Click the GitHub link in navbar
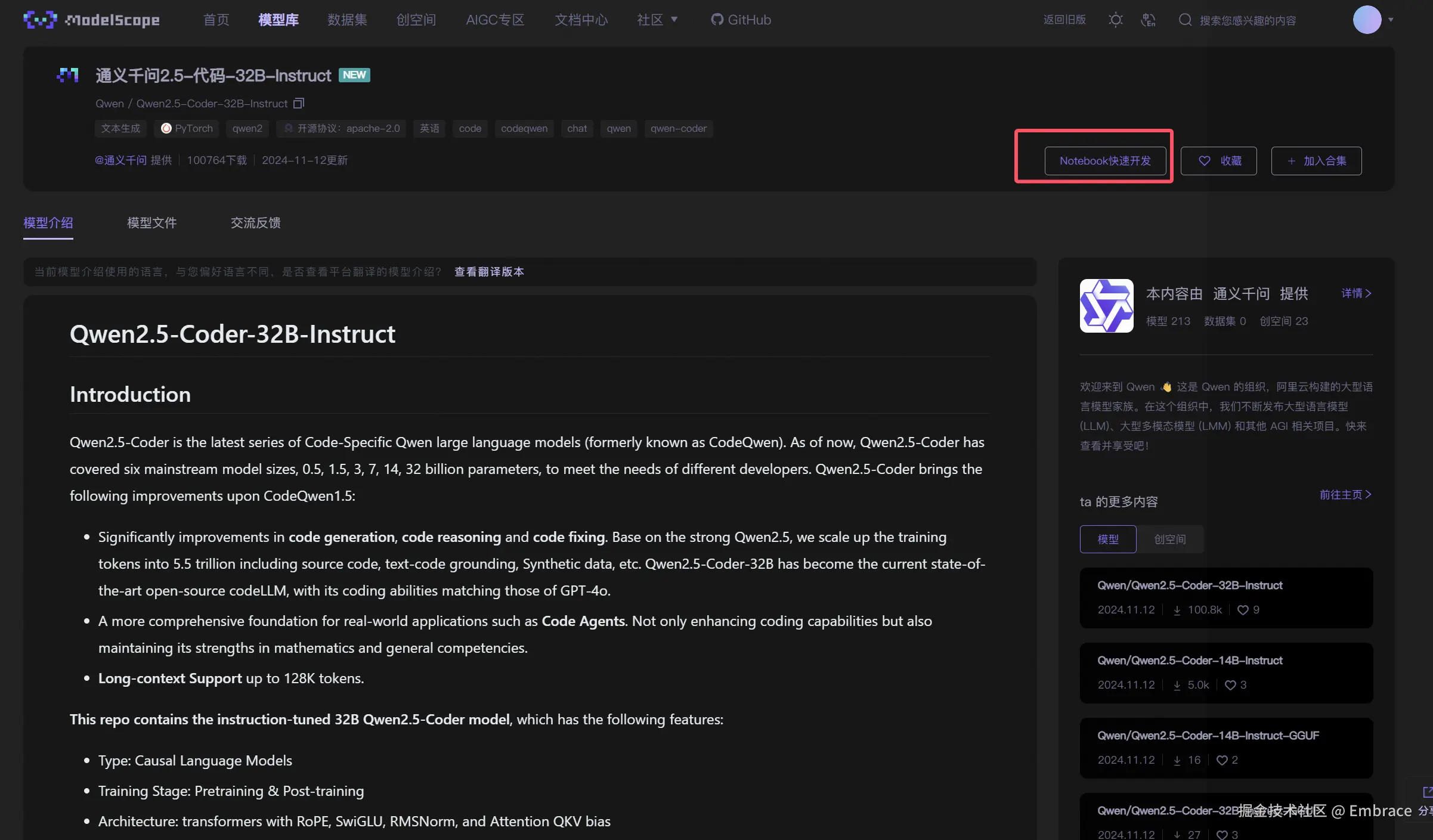 pyautogui.click(x=741, y=20)
